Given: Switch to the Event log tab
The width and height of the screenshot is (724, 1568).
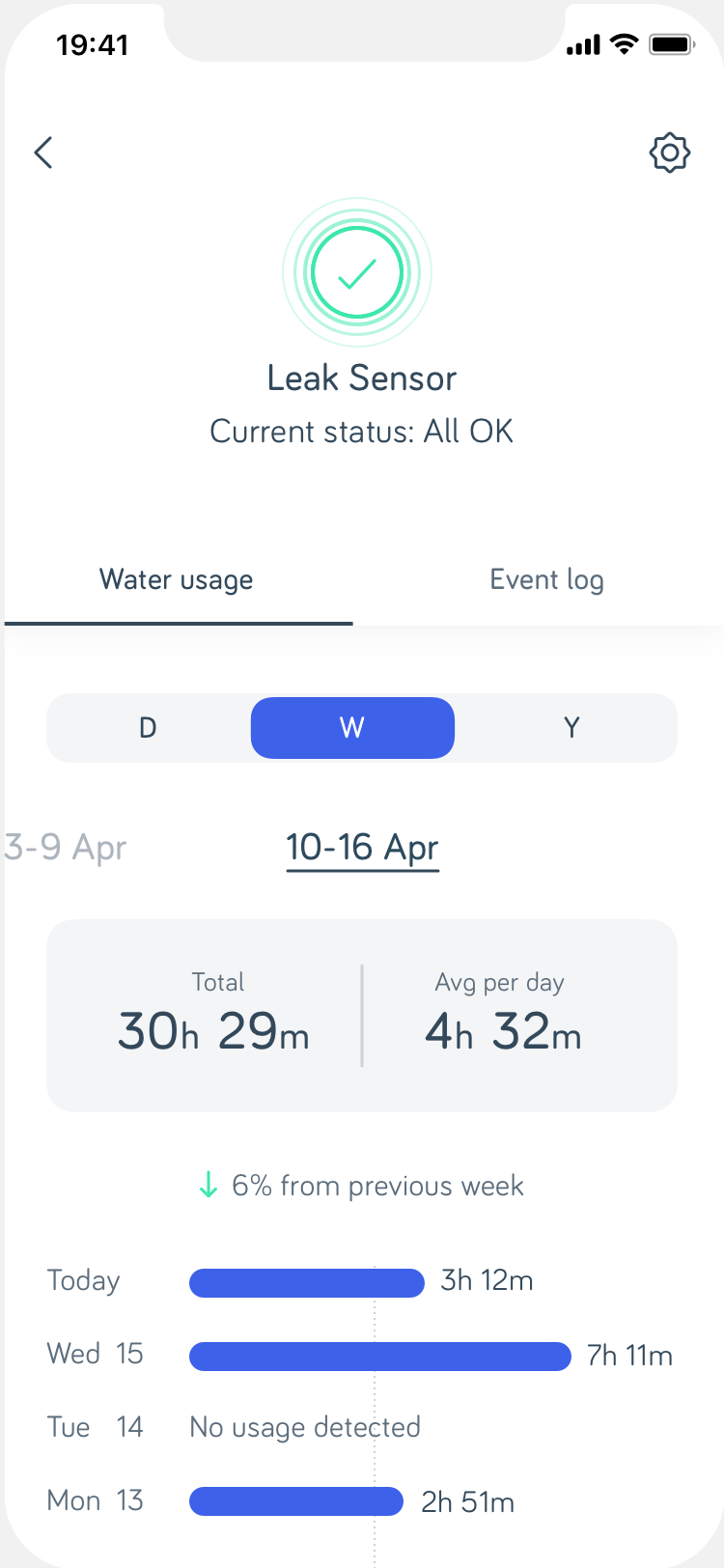Looking at the screenshot, I should coord(546,580).
